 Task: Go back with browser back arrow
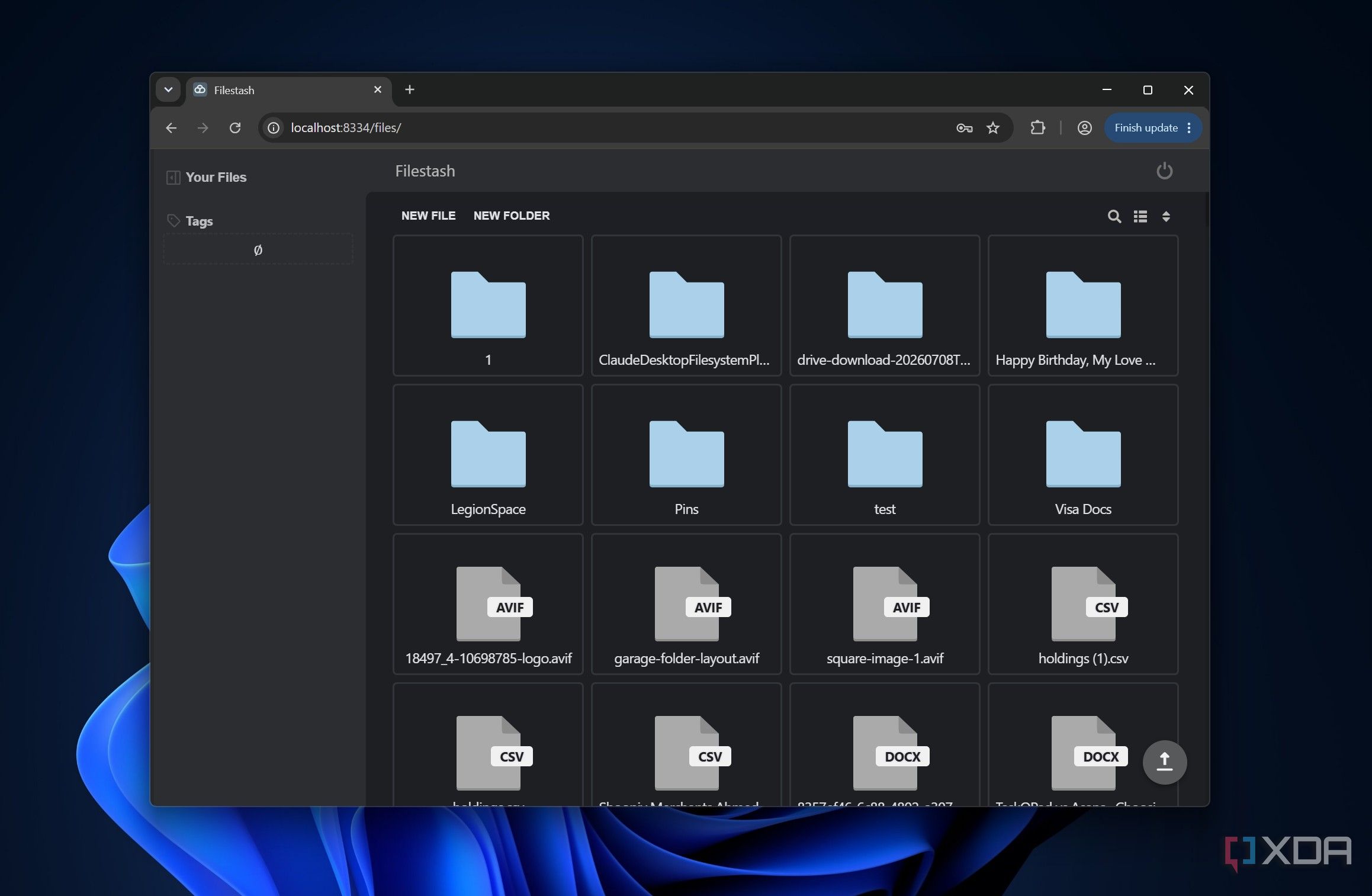171,128
